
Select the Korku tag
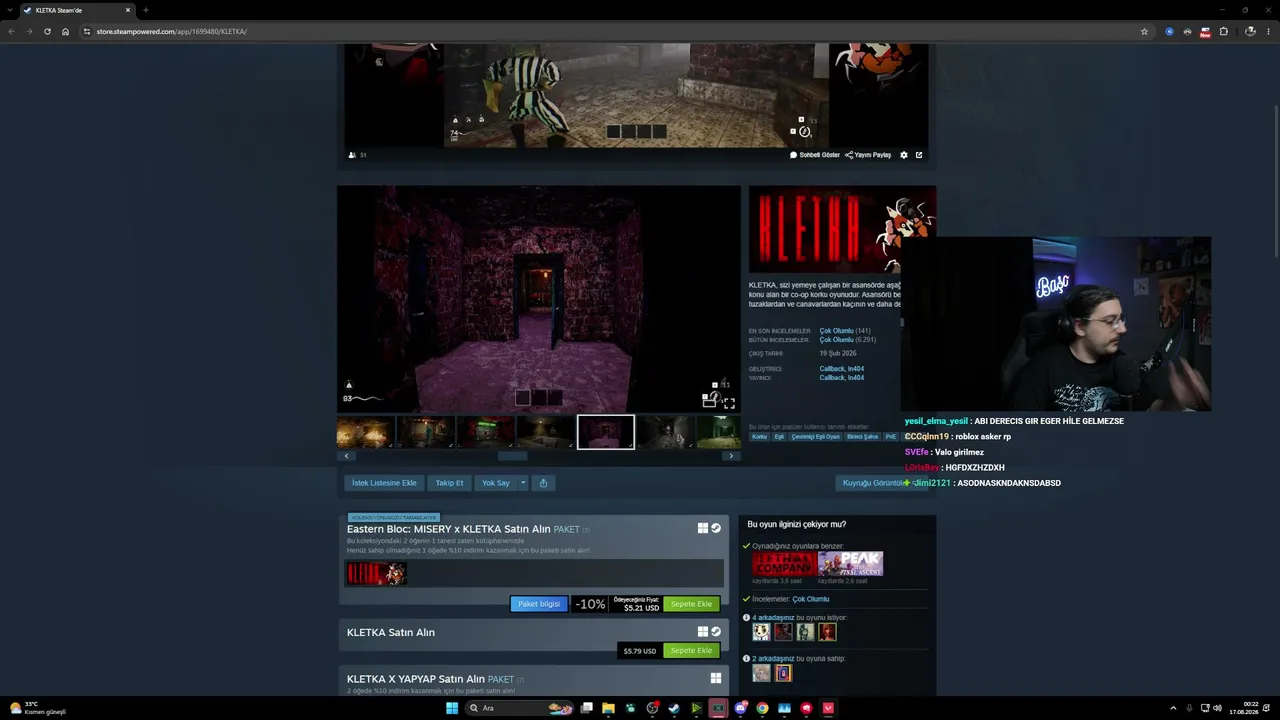coord(760,437)
